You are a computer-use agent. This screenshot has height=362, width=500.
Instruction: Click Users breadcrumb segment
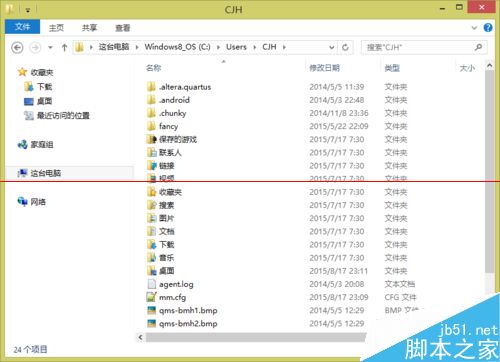pos(236,47)
